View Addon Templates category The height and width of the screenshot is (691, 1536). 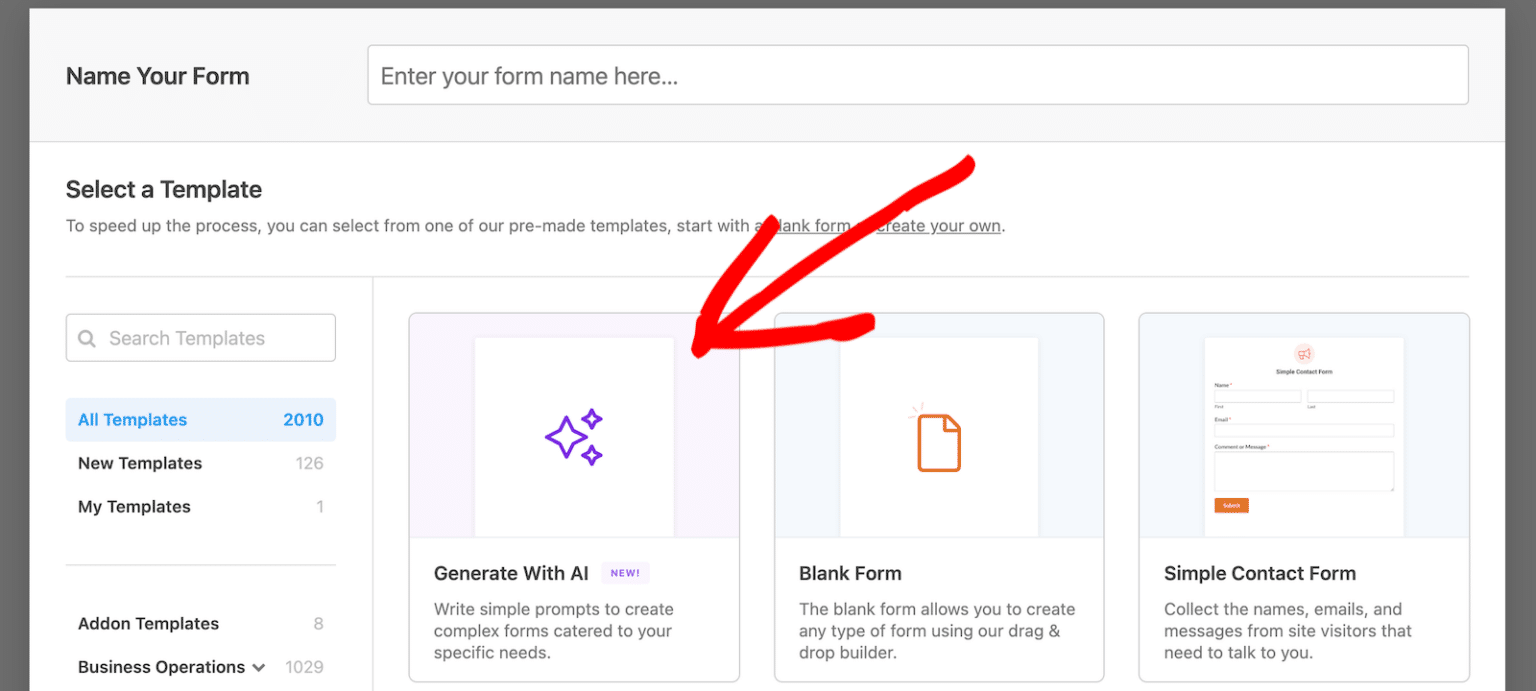pos(148,623)
